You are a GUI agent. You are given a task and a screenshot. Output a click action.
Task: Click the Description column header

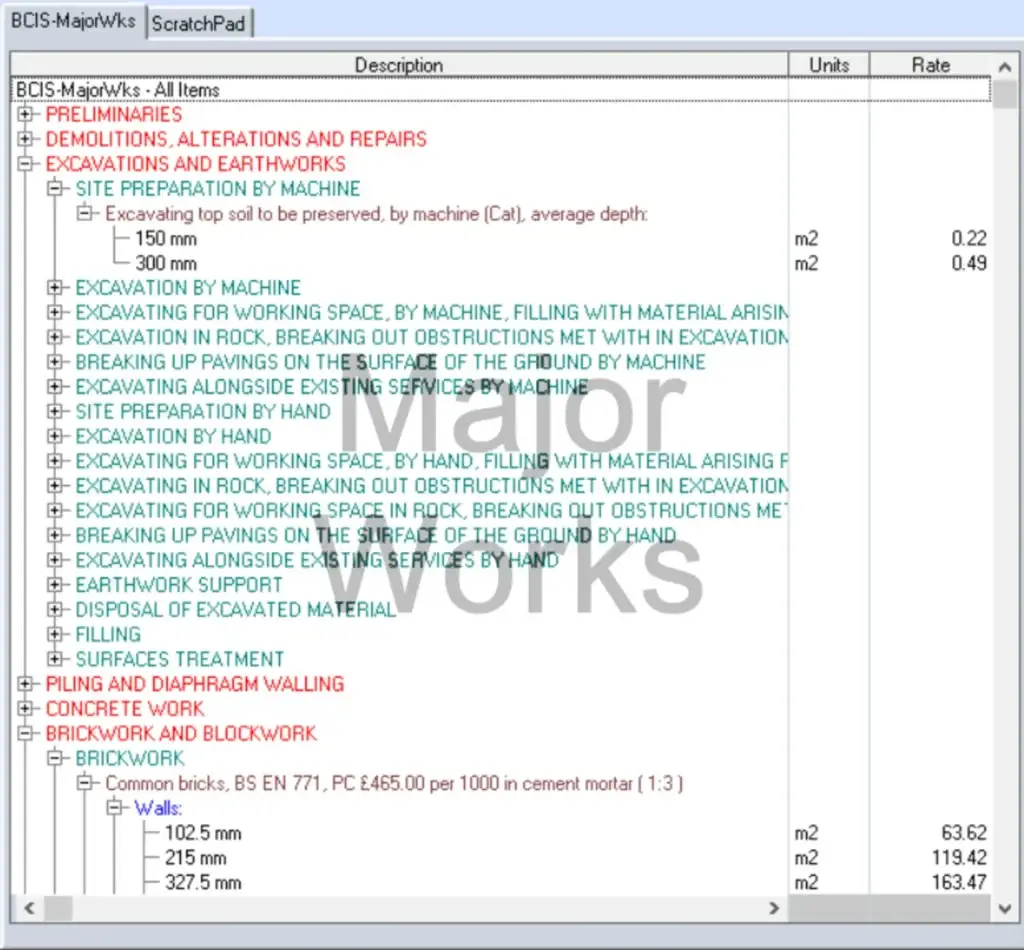pyautogui.click(x=399, y=65)
